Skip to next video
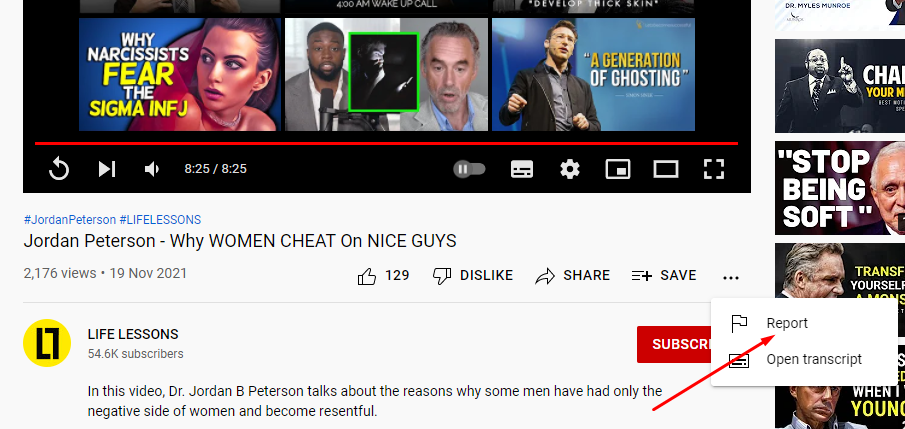 point(107,169)
